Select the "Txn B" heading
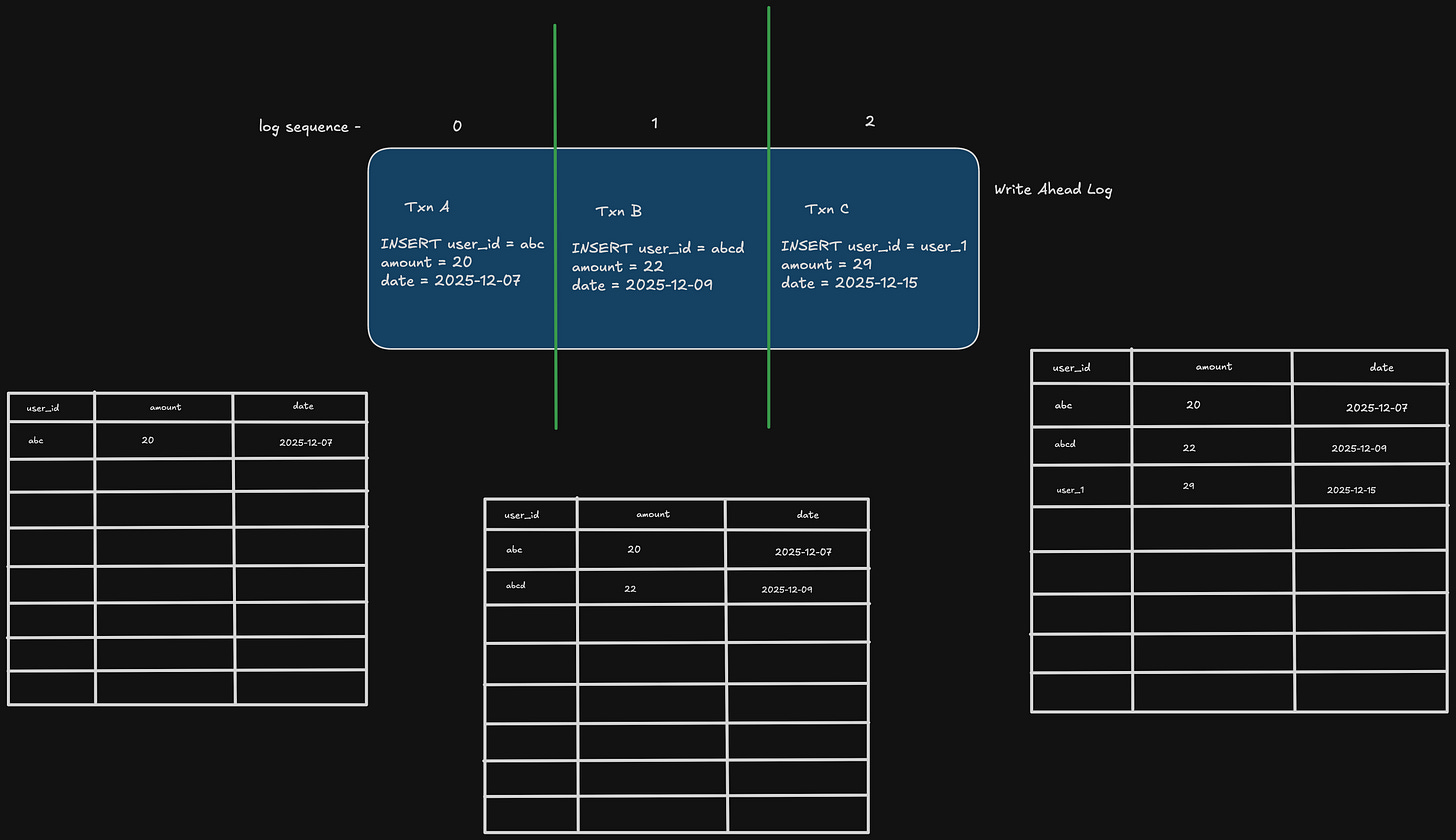The height and width of the screenshot is (840, 1456). pyautogui.click(x=619, y=211)
